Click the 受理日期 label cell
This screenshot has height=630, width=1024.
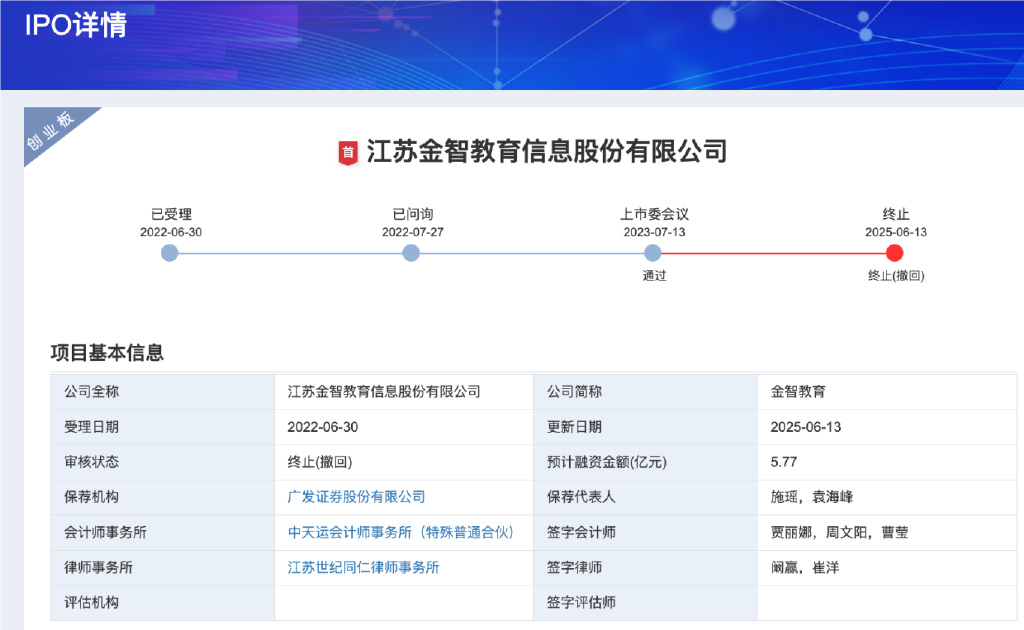coord(163,427)
